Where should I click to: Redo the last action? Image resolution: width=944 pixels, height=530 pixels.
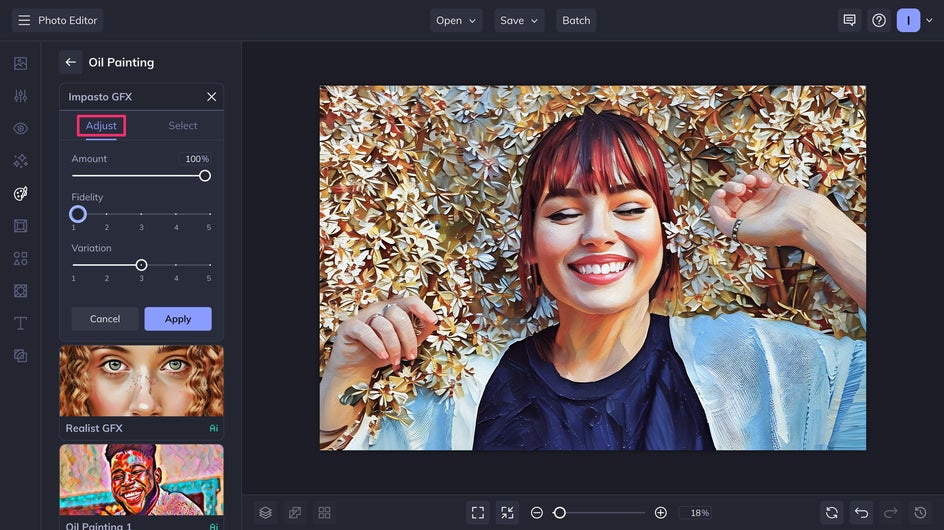891,513
